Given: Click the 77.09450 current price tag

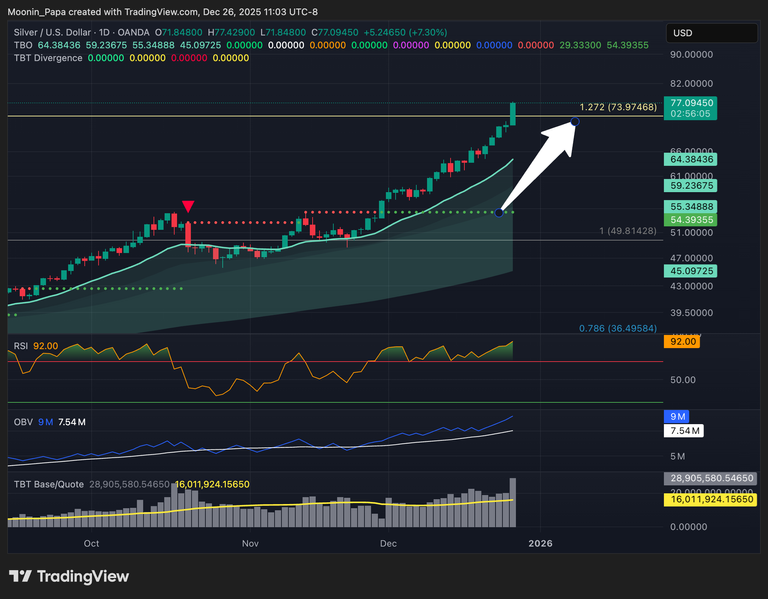Looking at the screenshot, I should (x=691, y=102).
